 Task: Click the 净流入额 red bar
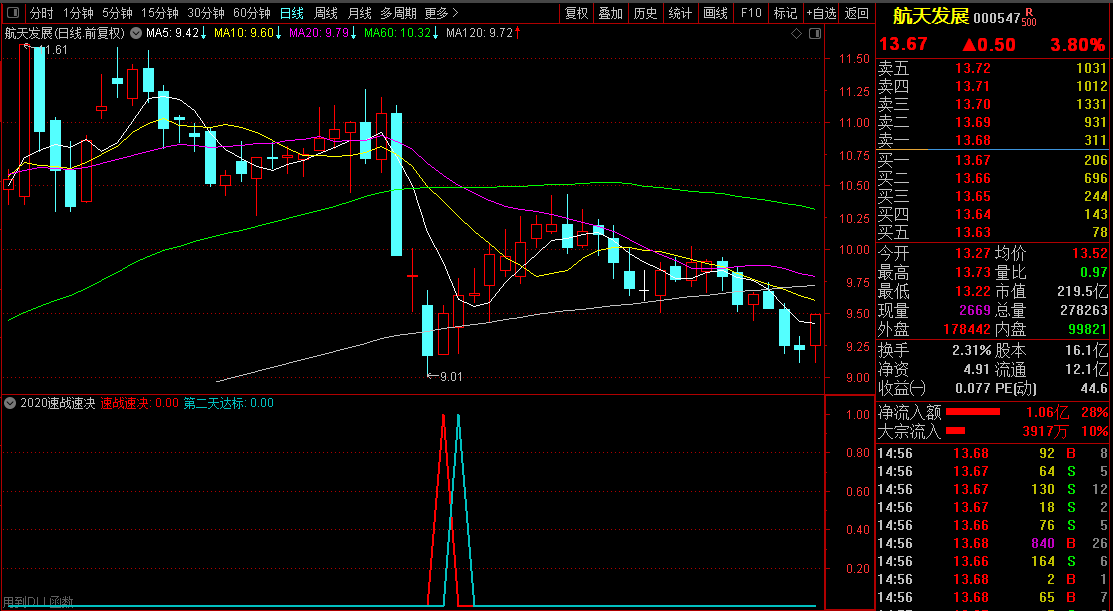(x=973, y=412)
